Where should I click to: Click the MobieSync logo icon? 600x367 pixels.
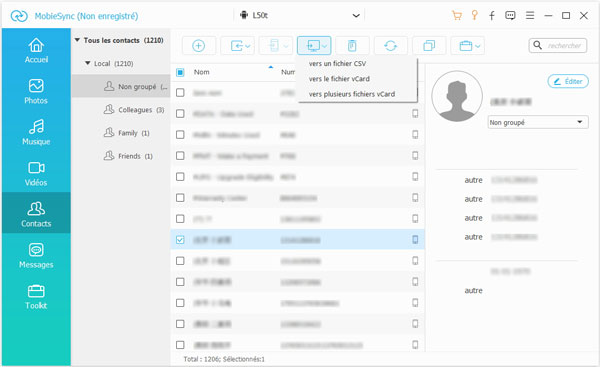(19, 16)
